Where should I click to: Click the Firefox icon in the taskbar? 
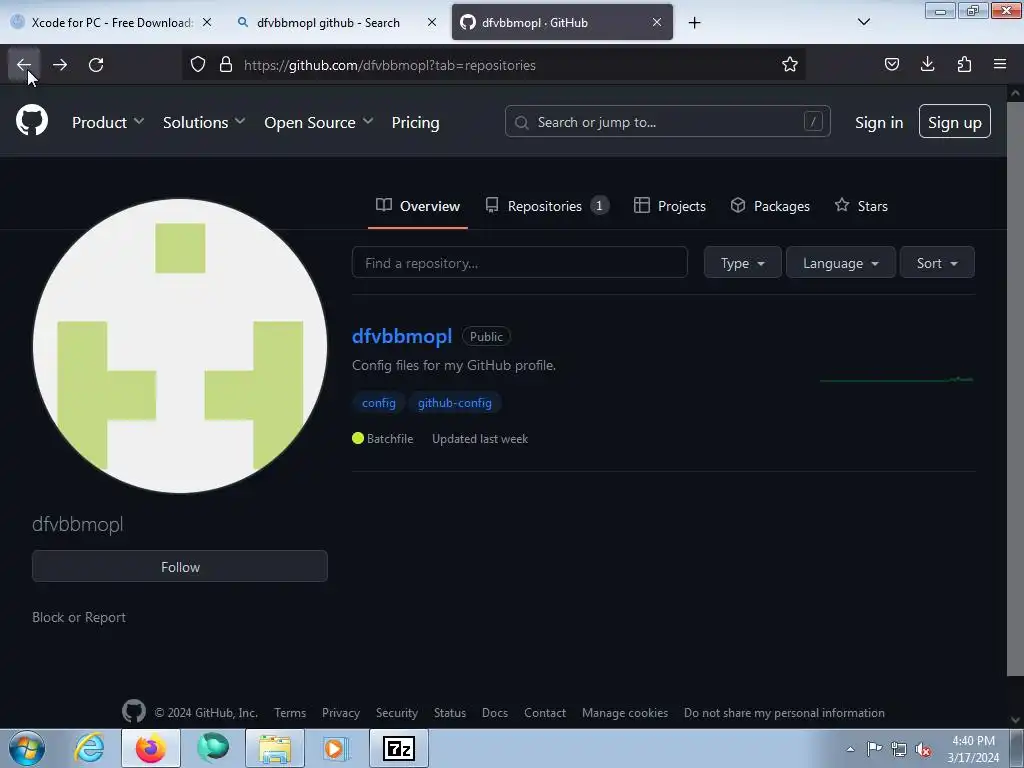click(151, 748)
